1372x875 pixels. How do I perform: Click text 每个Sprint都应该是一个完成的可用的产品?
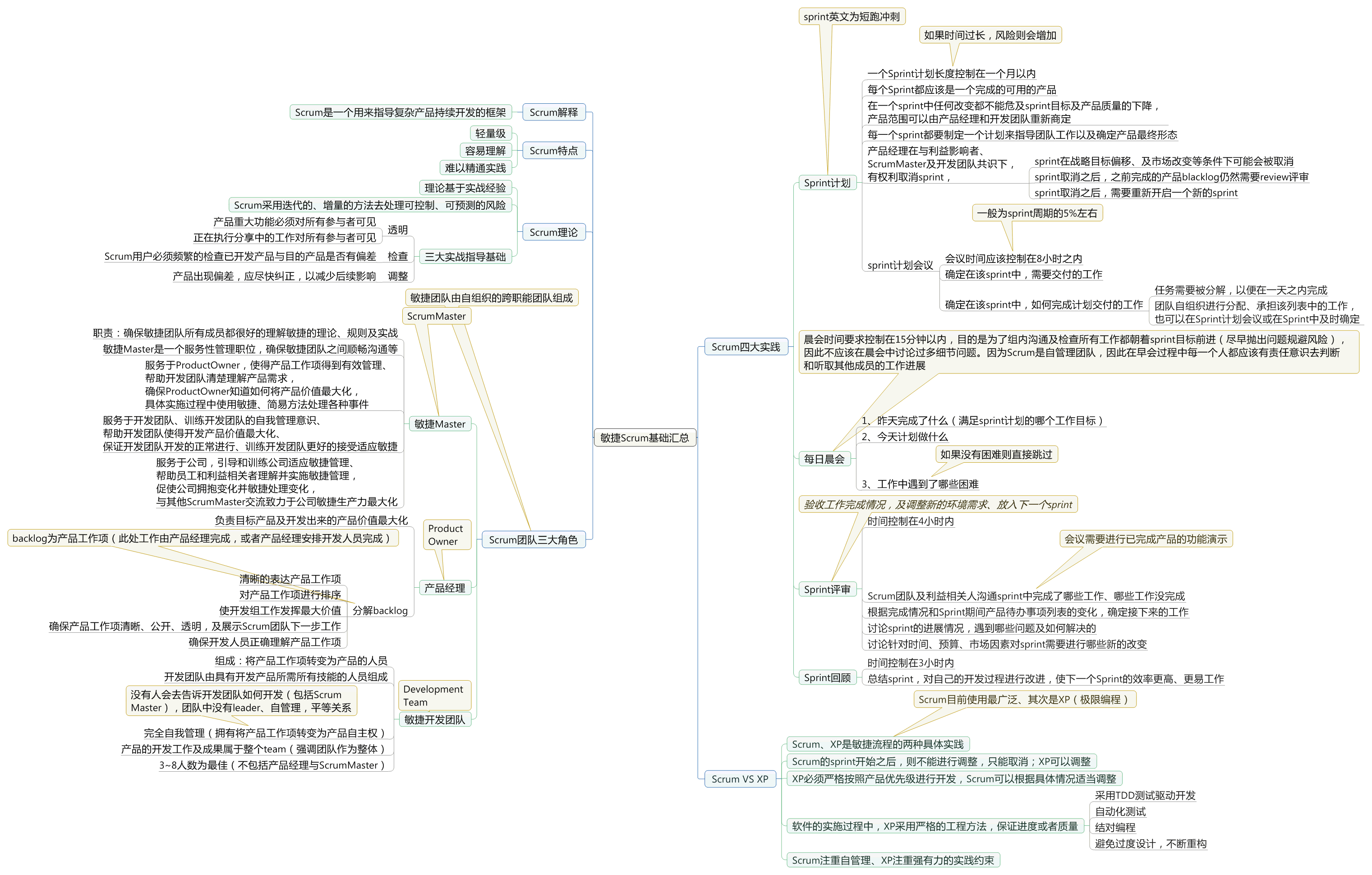[x=962, y=89]
